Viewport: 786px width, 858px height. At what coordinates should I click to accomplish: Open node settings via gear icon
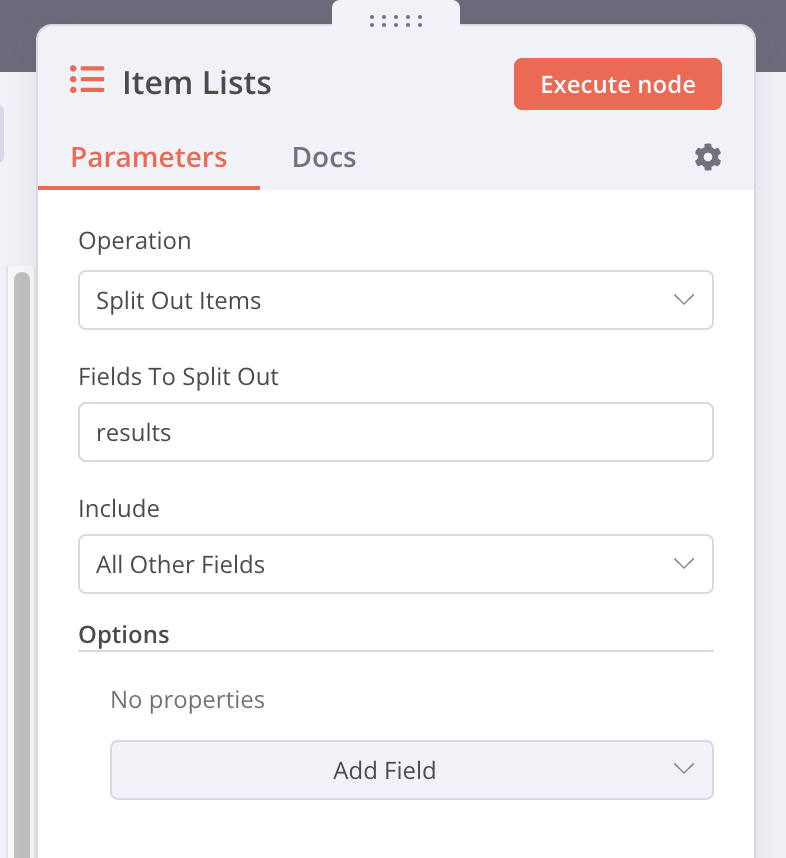tap(708, 157)
